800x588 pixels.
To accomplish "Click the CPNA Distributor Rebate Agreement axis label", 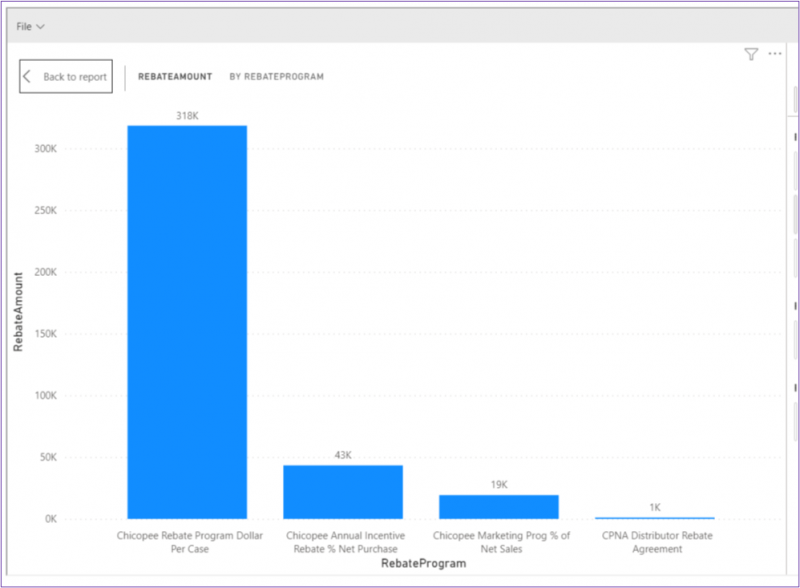I will 656,542.
